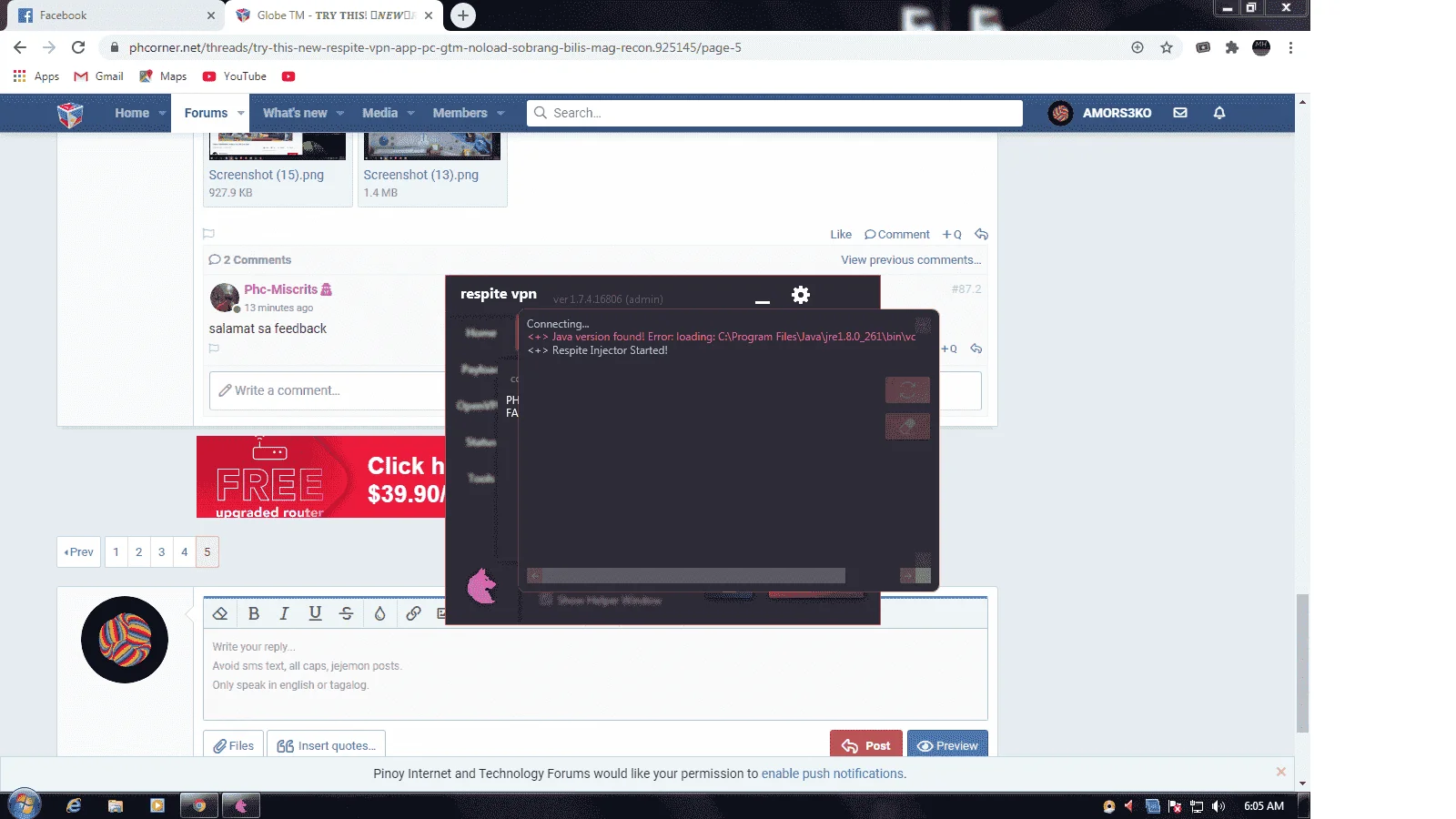
Task: Click the reply arrow icon under the post
Action: coord(981,234)
